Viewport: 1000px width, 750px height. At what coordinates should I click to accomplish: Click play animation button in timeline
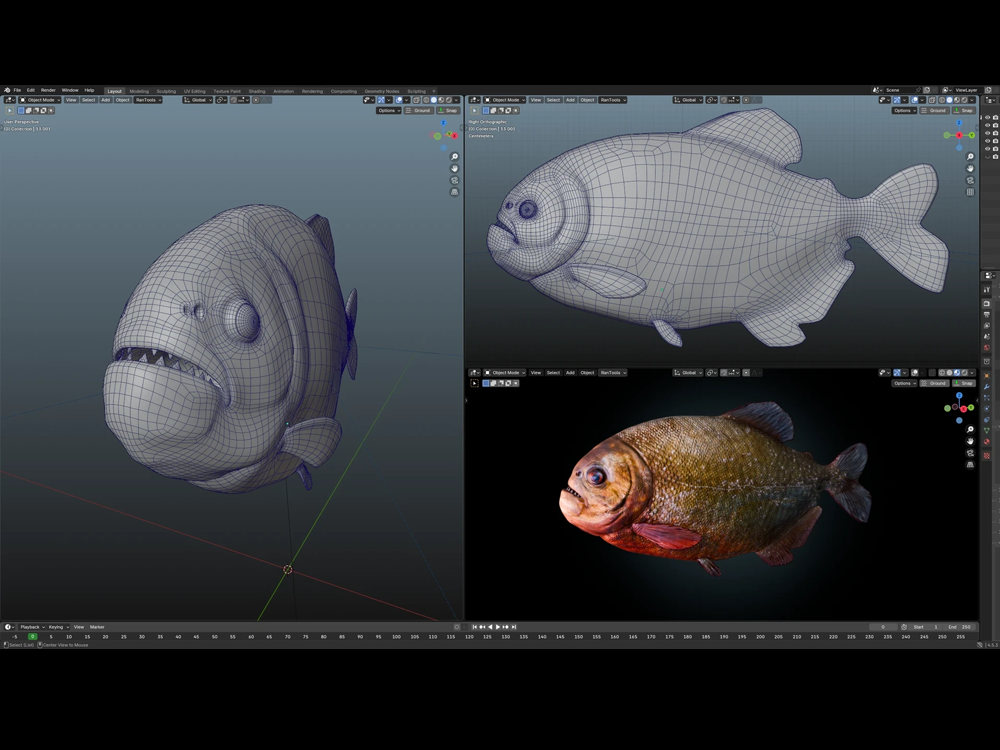(498, 627)
